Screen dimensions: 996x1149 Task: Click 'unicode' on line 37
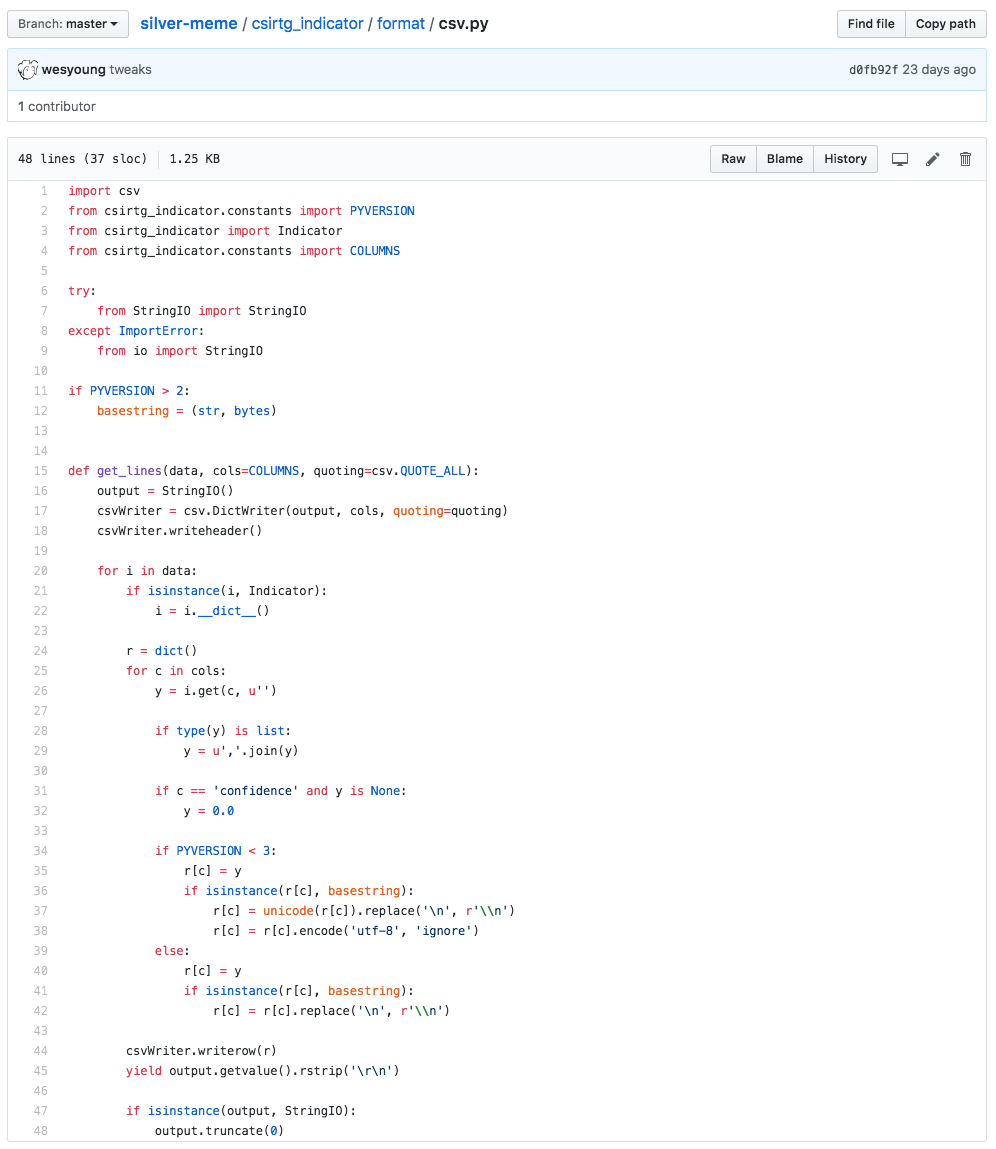tap(288, 911)
